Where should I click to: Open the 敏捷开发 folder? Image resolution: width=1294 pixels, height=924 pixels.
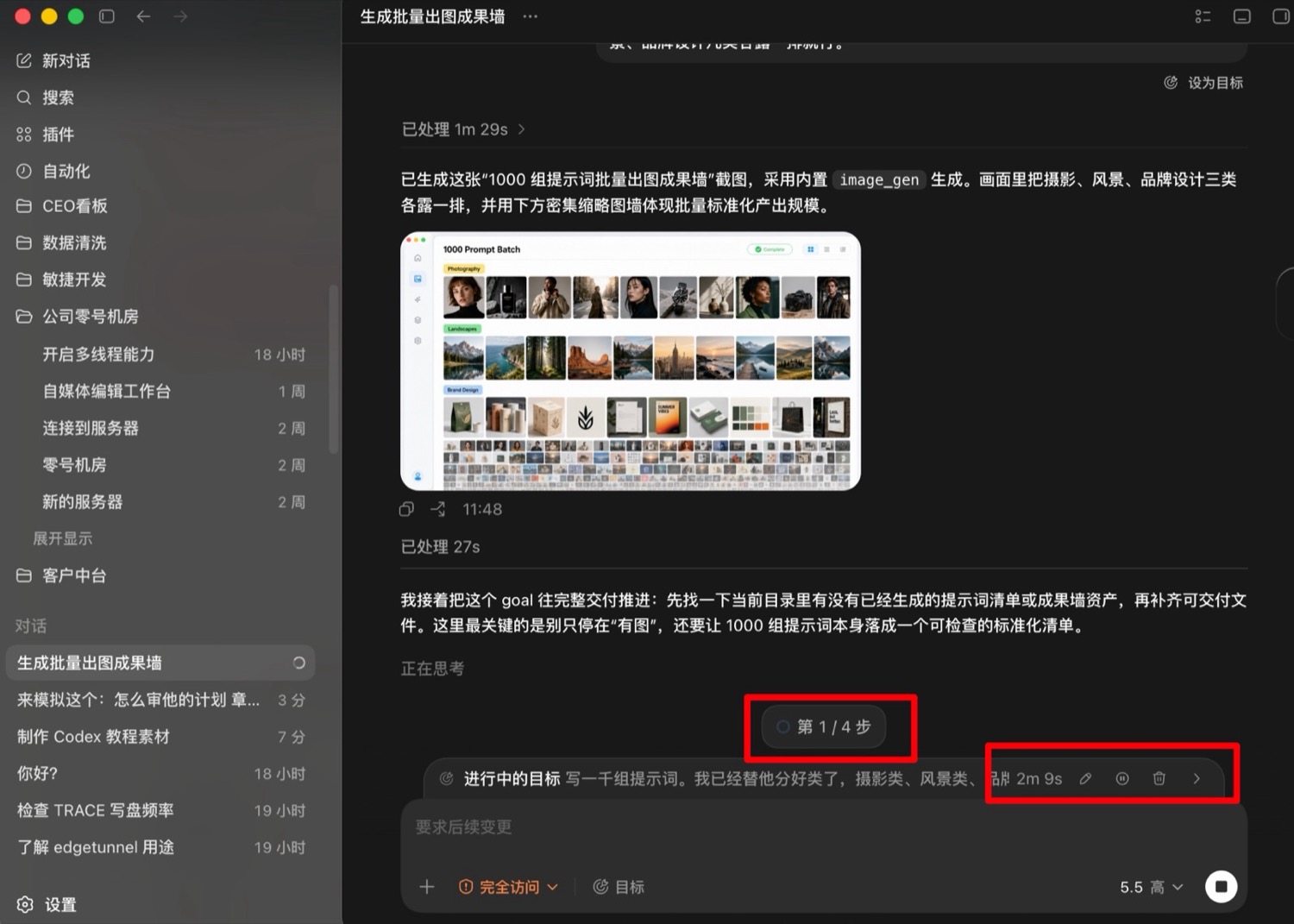(x=61, y=280)
